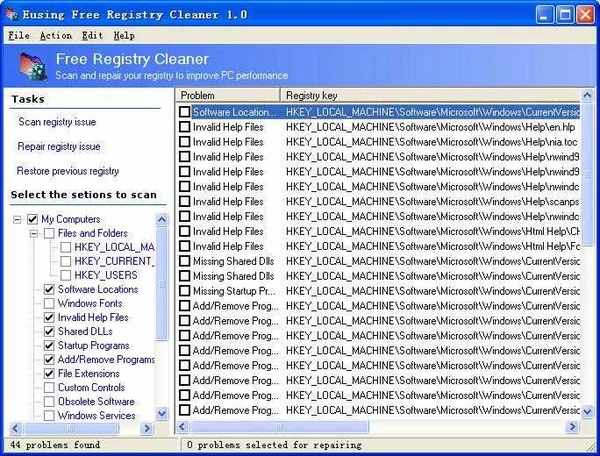Click the title bar application icon
The image size is (600, 456).
12,14
